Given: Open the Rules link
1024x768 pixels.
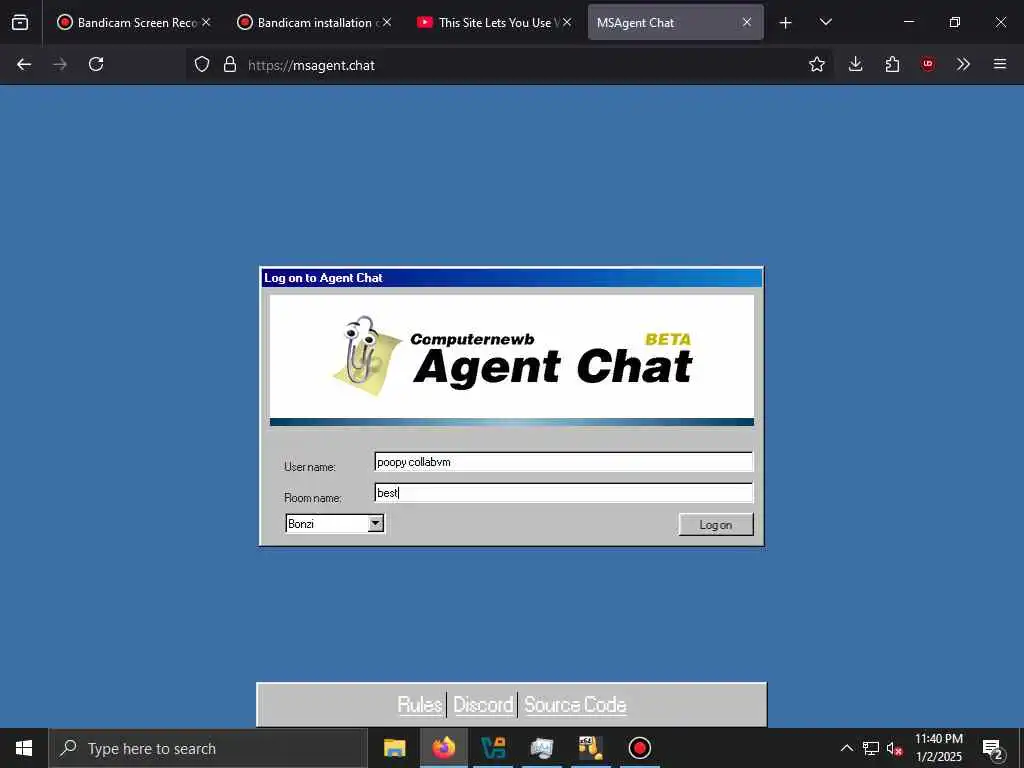Looking at the screenshot, I should [419, 705].
